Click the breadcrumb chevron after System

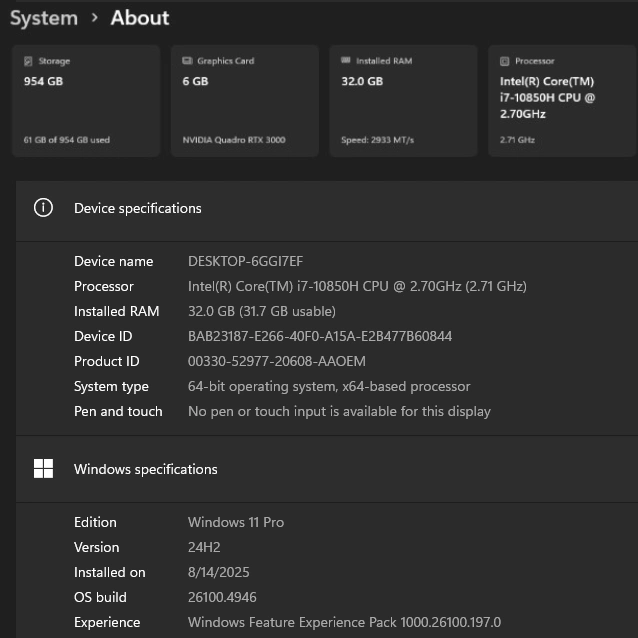(x=94, y=18)
